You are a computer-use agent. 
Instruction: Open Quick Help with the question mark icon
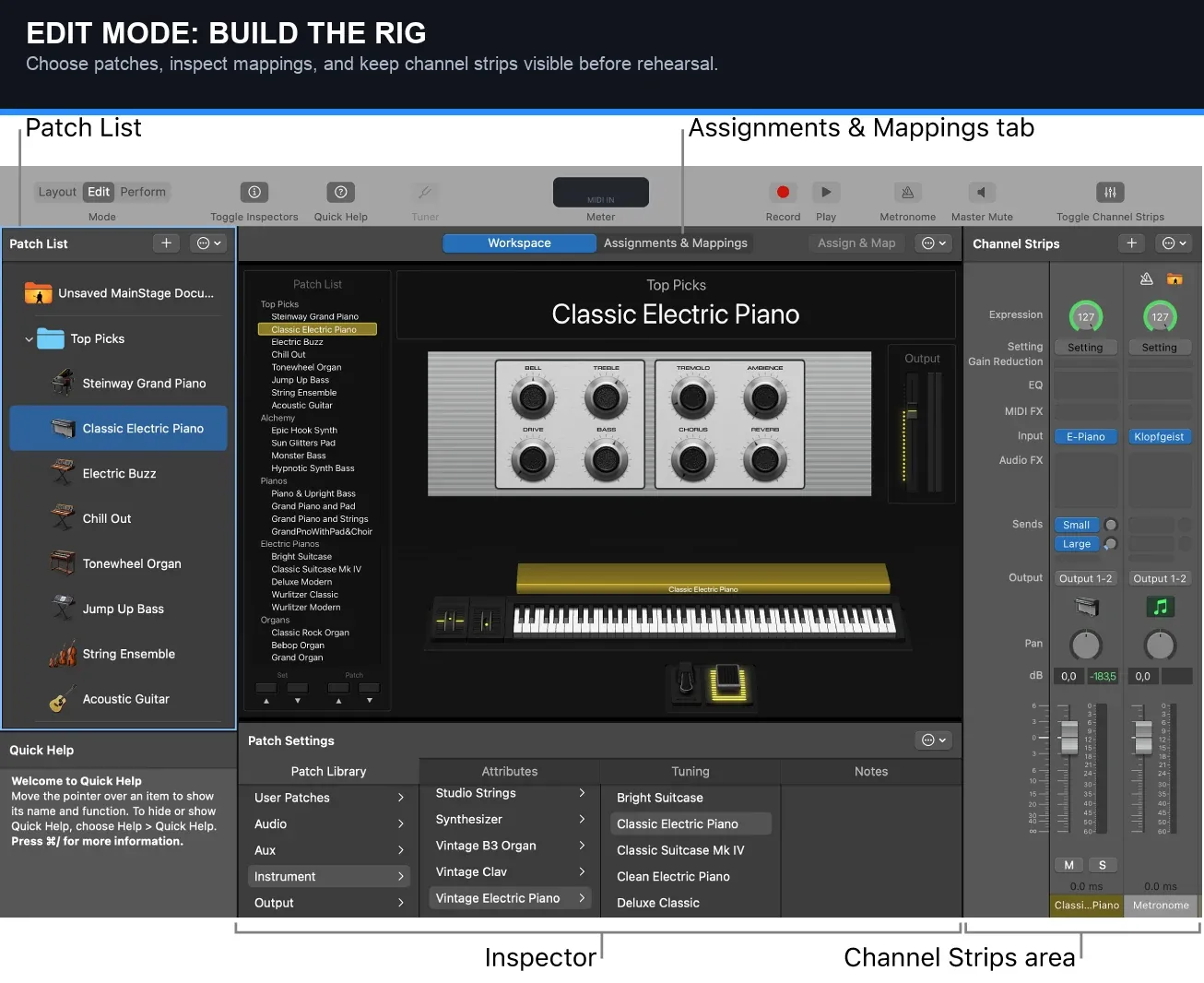(x=340, y=192)
